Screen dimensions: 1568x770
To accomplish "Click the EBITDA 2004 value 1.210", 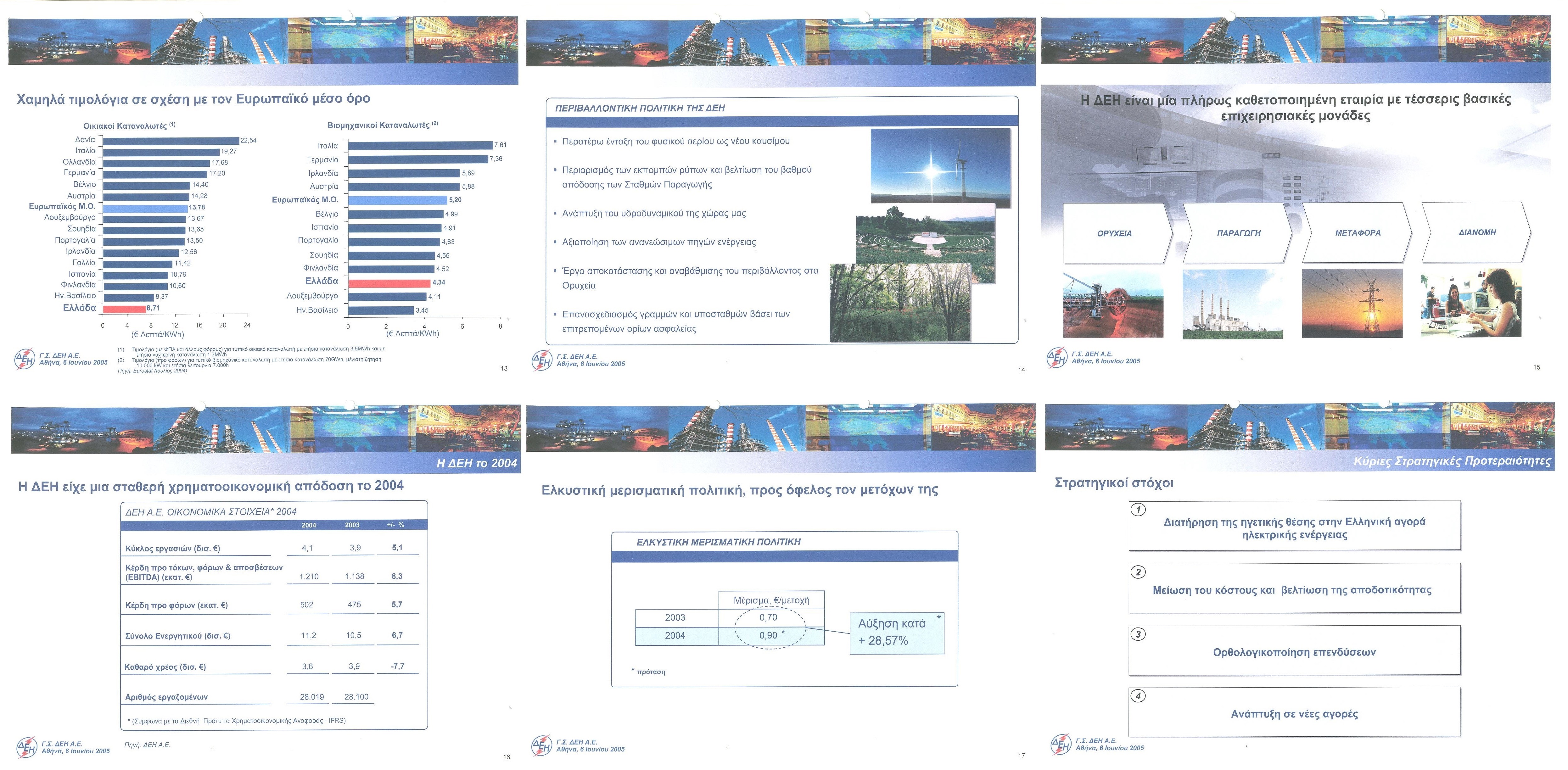I will tap(309, 577).
